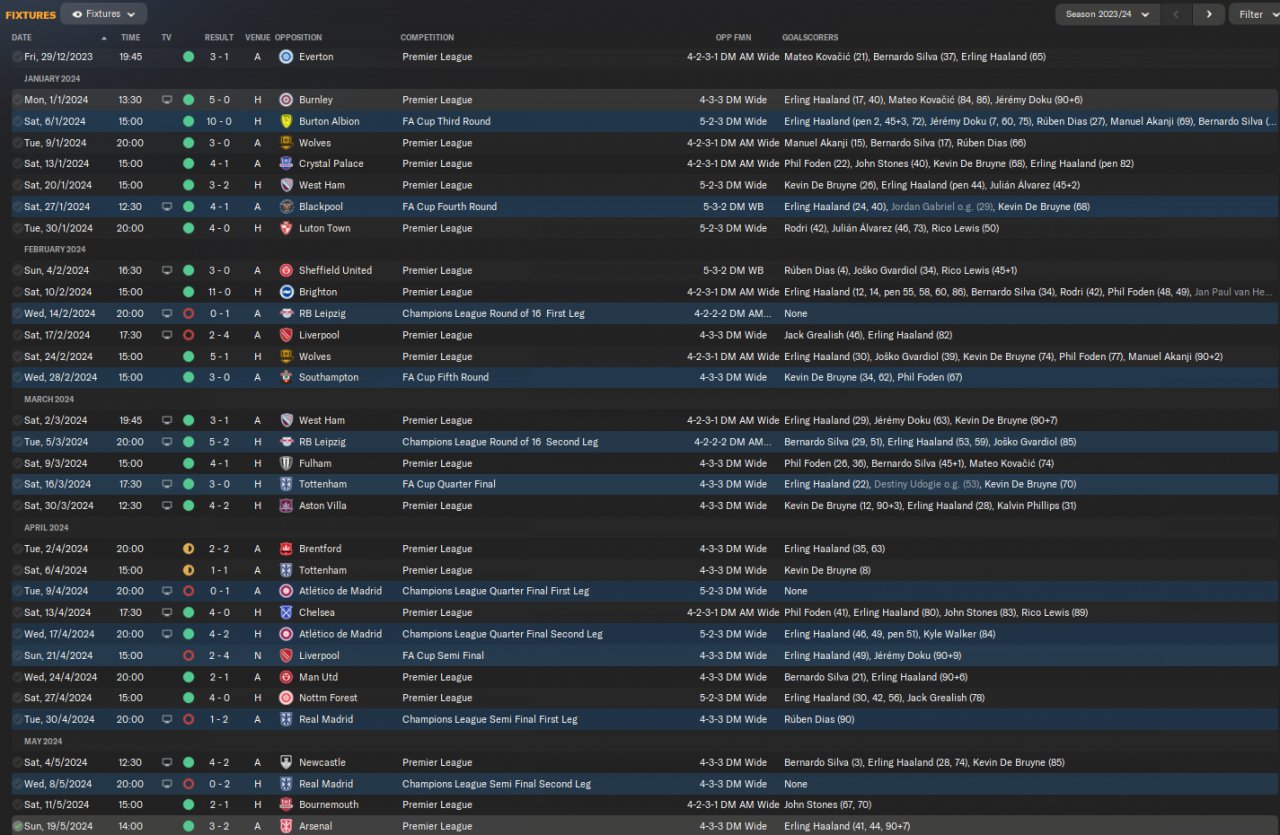
Task: Select the row check for Mon, 1/1/2024
Action: [x=17, y=100]
